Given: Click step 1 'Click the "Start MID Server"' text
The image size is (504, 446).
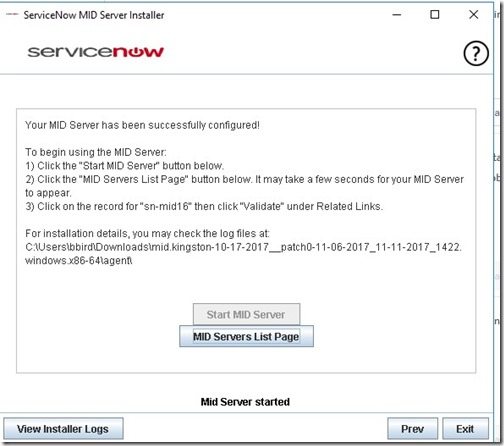Looking at the screenshot, I should 125,166.
